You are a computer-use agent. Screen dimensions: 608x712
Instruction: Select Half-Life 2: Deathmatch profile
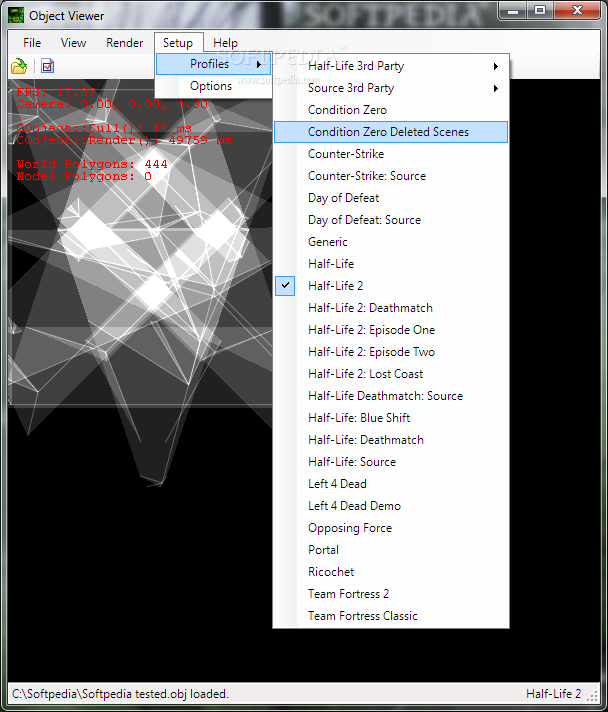tap(391, 308)
